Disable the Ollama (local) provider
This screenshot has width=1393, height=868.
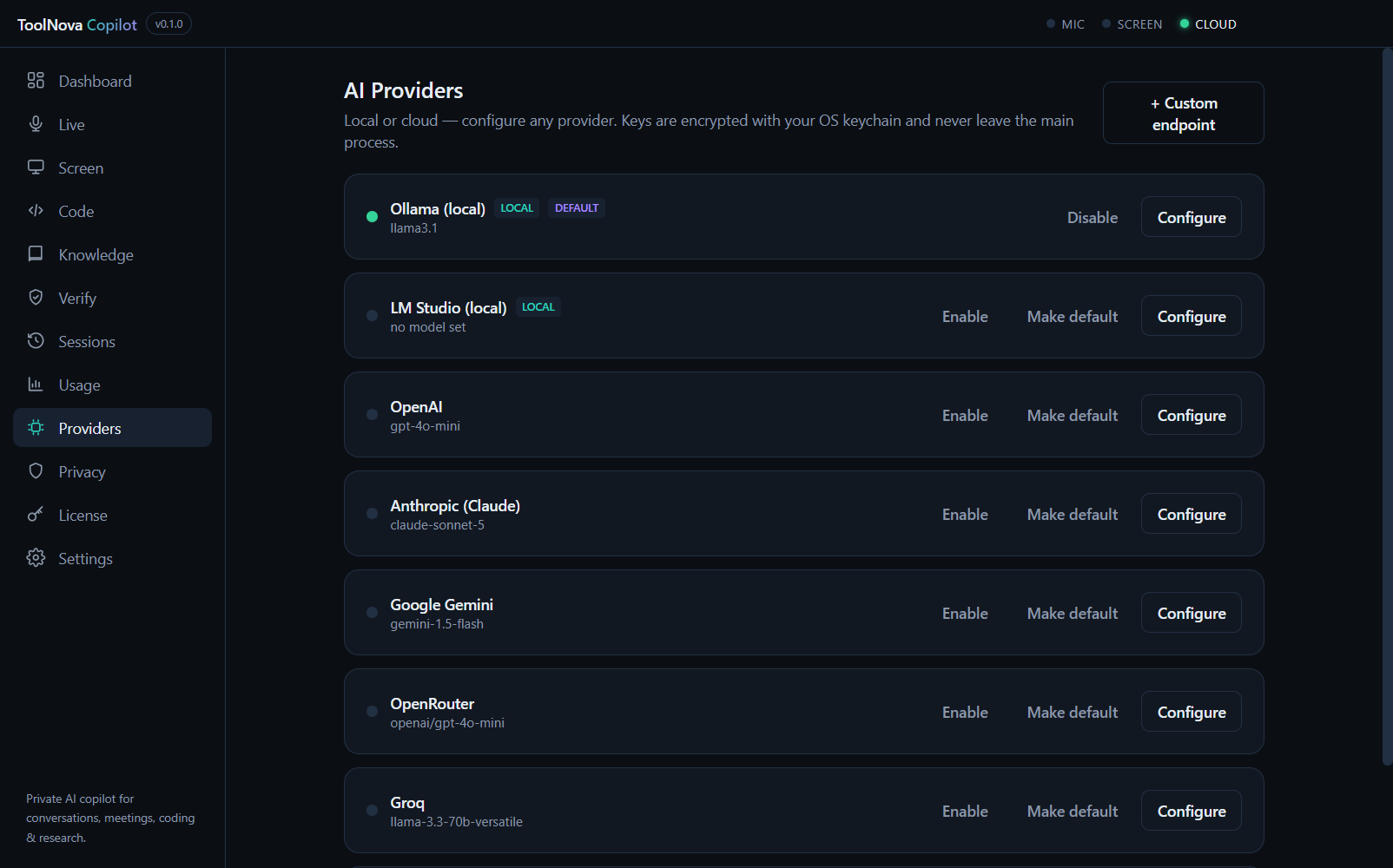(1092, 217)
